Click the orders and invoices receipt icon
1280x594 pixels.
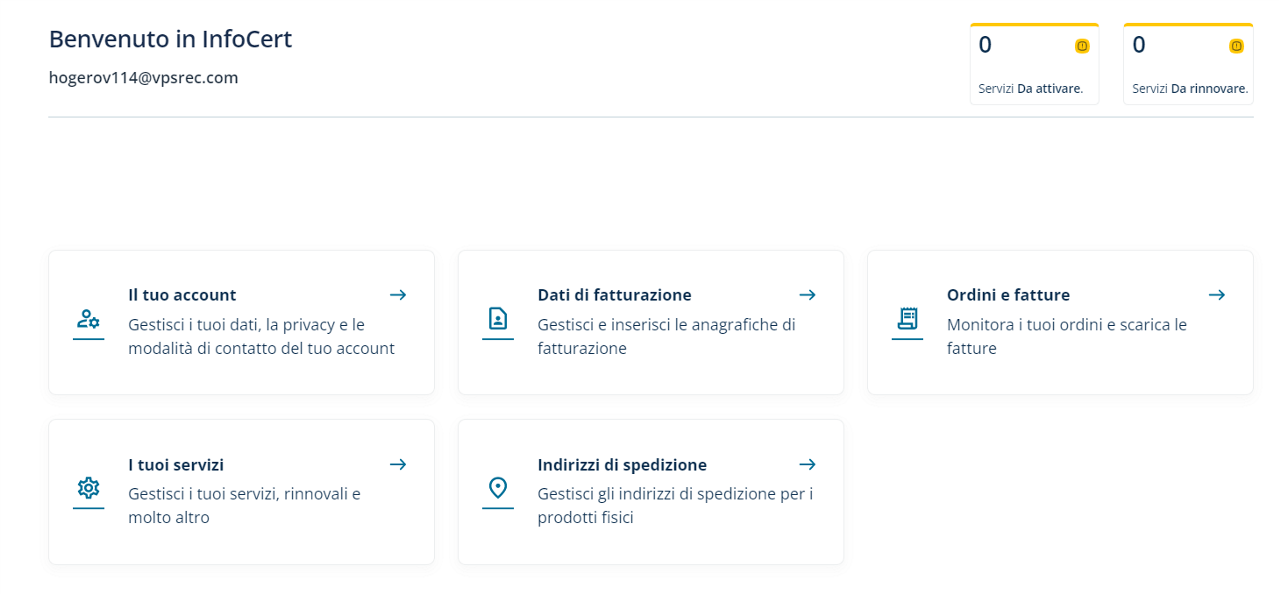point(907,319)
